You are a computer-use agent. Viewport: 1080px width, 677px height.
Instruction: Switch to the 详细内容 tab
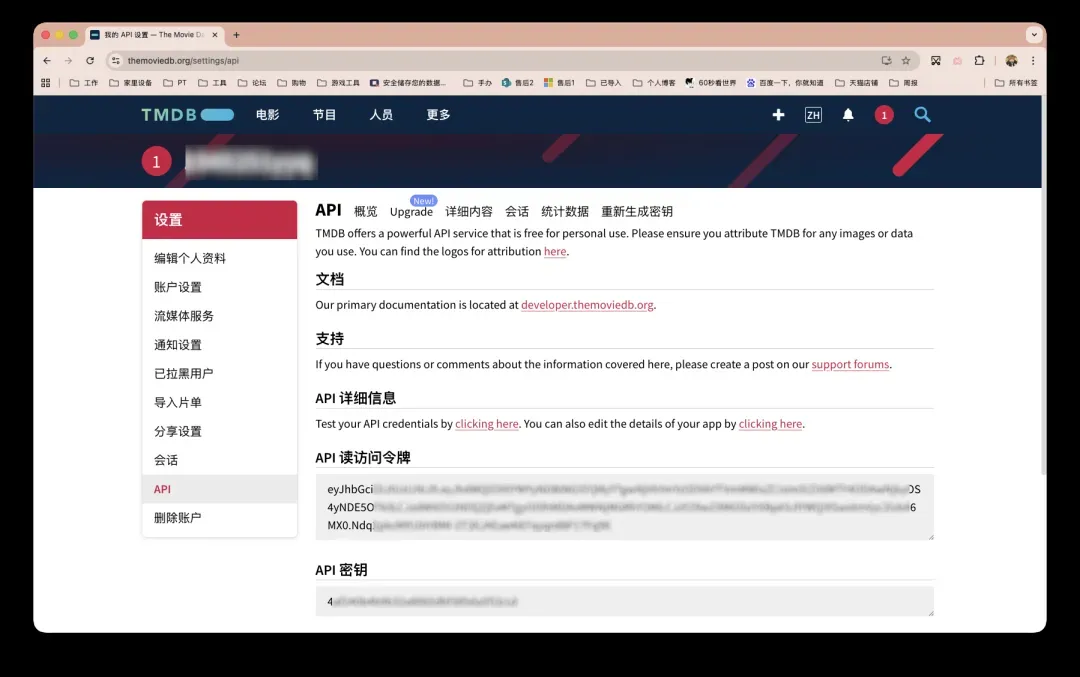469,211
